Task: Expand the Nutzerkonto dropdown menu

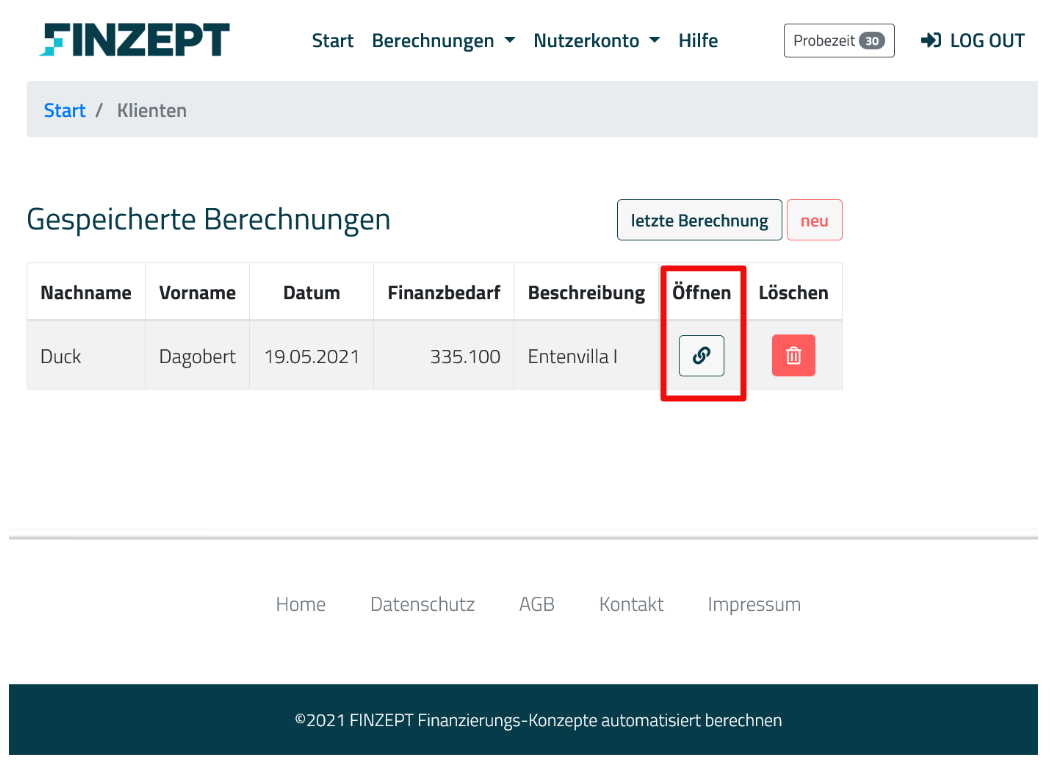Action: click(x=596, y=41)
